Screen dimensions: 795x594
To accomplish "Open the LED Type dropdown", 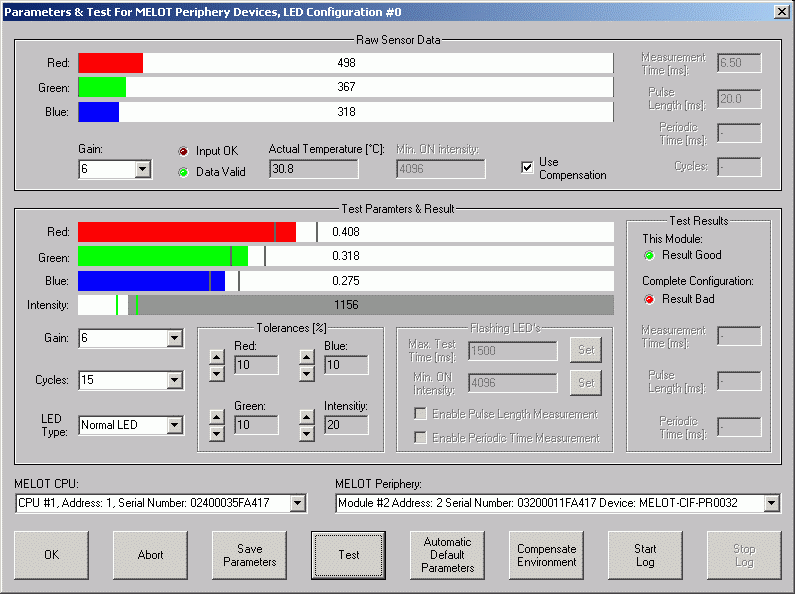I will [x=175, y=425].
